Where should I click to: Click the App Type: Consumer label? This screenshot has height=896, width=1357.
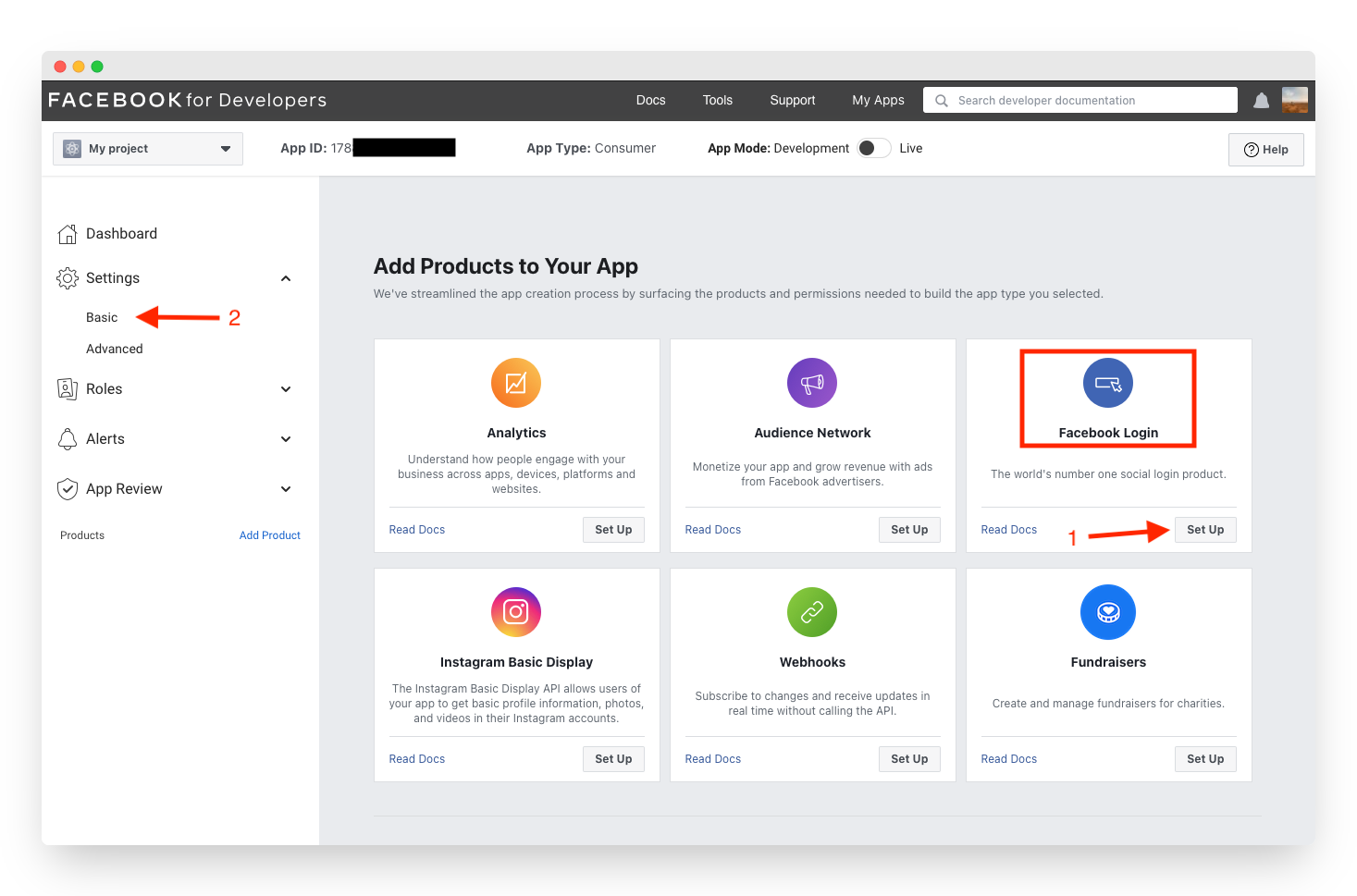click(591, 148)
